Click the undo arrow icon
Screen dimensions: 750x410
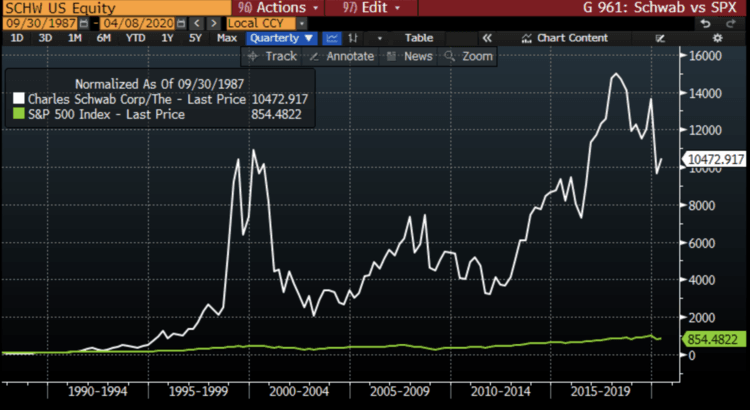coord(707,22)
